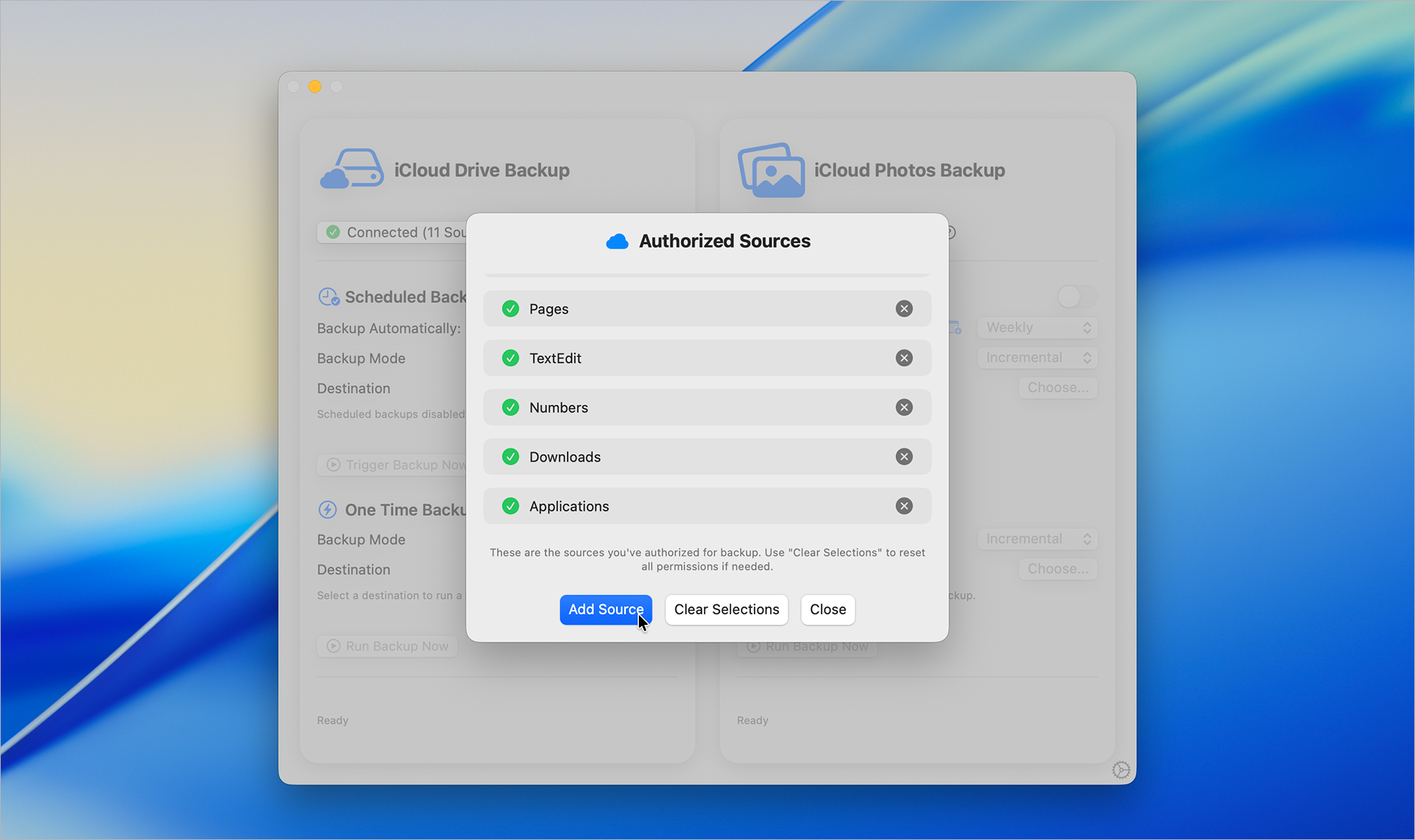
Task: Click Clear Selections button
Action: point(727,609)
